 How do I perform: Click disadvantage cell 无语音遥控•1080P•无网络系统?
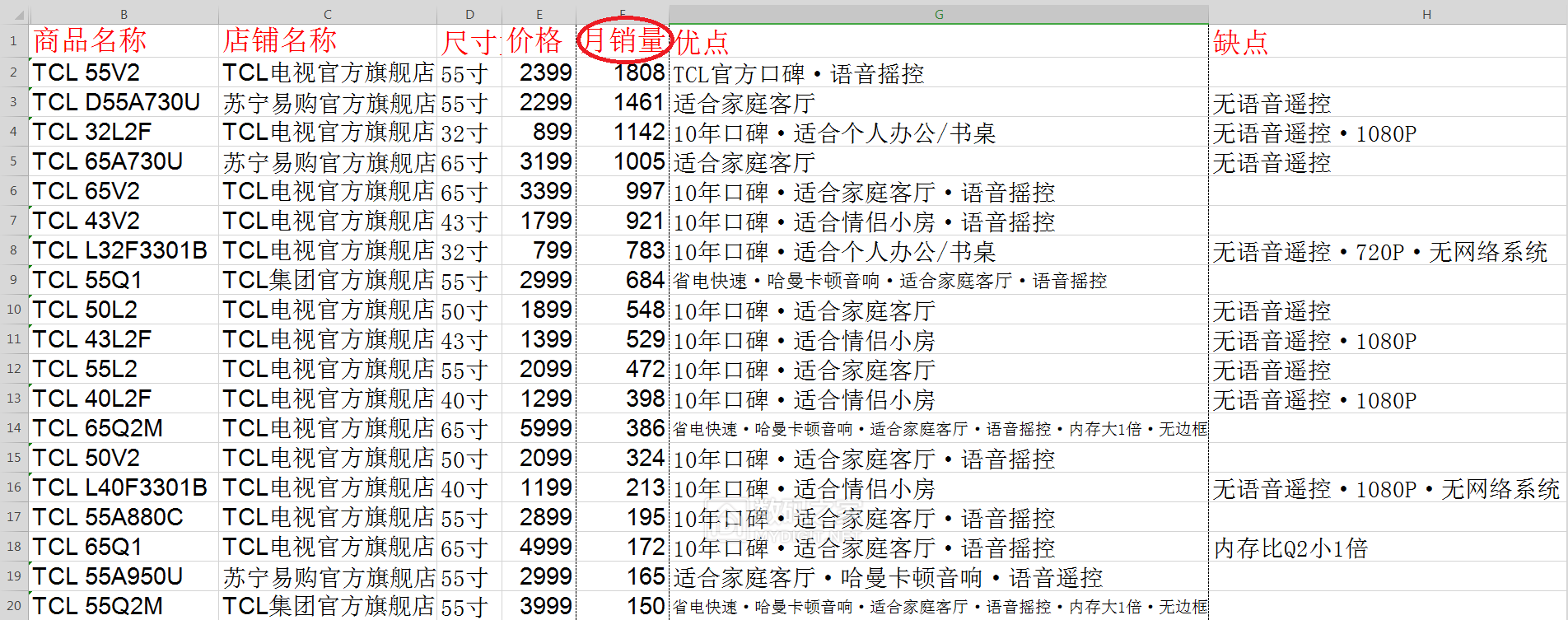[1388, 487]
